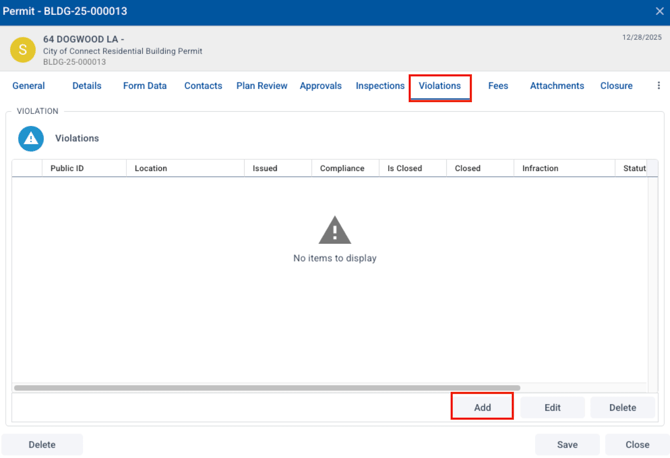Open the Details tab
The height and width of the screenshot is (458, 670).
click(86, 86)
